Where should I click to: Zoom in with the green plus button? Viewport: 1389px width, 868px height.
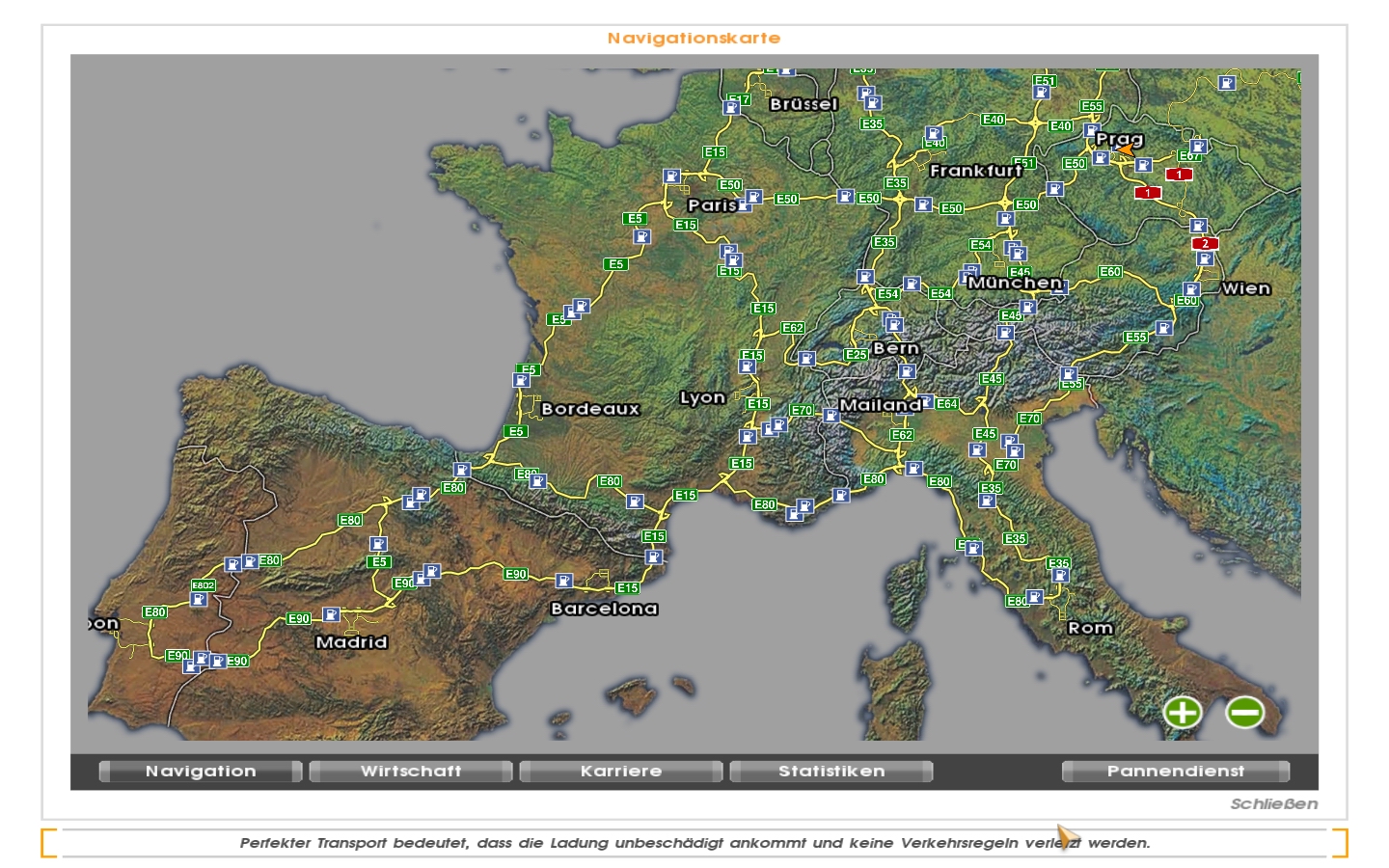coord(1183,713)
